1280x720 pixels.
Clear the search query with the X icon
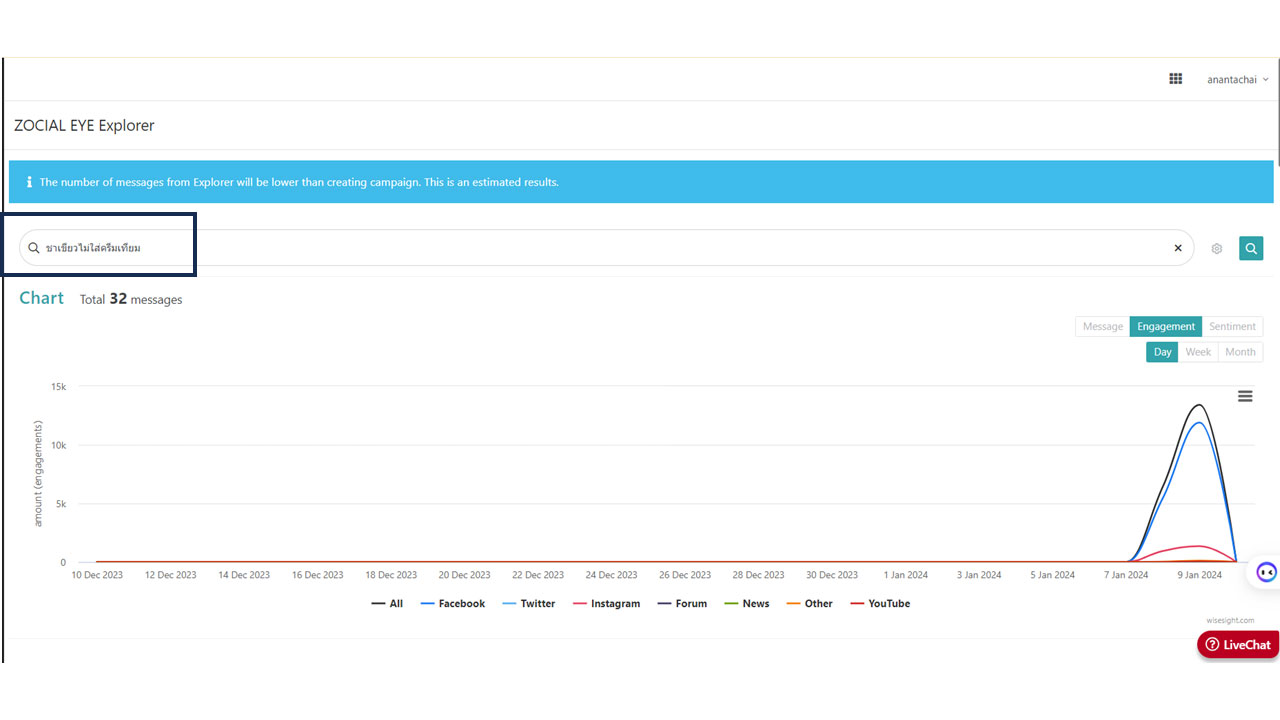pyautogui.click(x=1178, y=248)
